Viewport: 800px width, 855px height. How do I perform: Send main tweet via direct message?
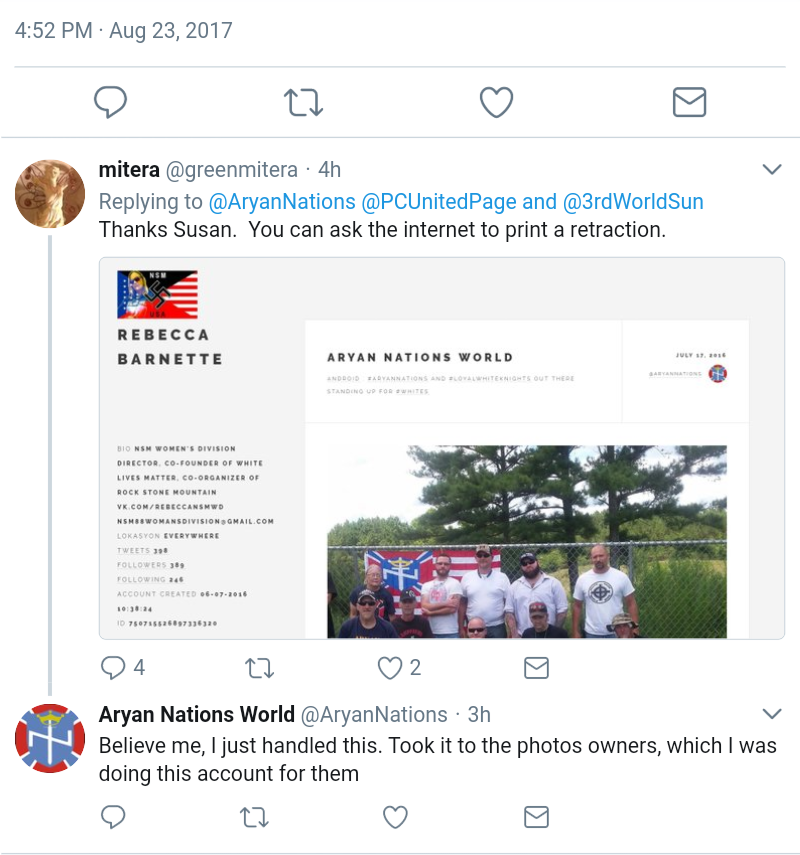pos(689,101)
